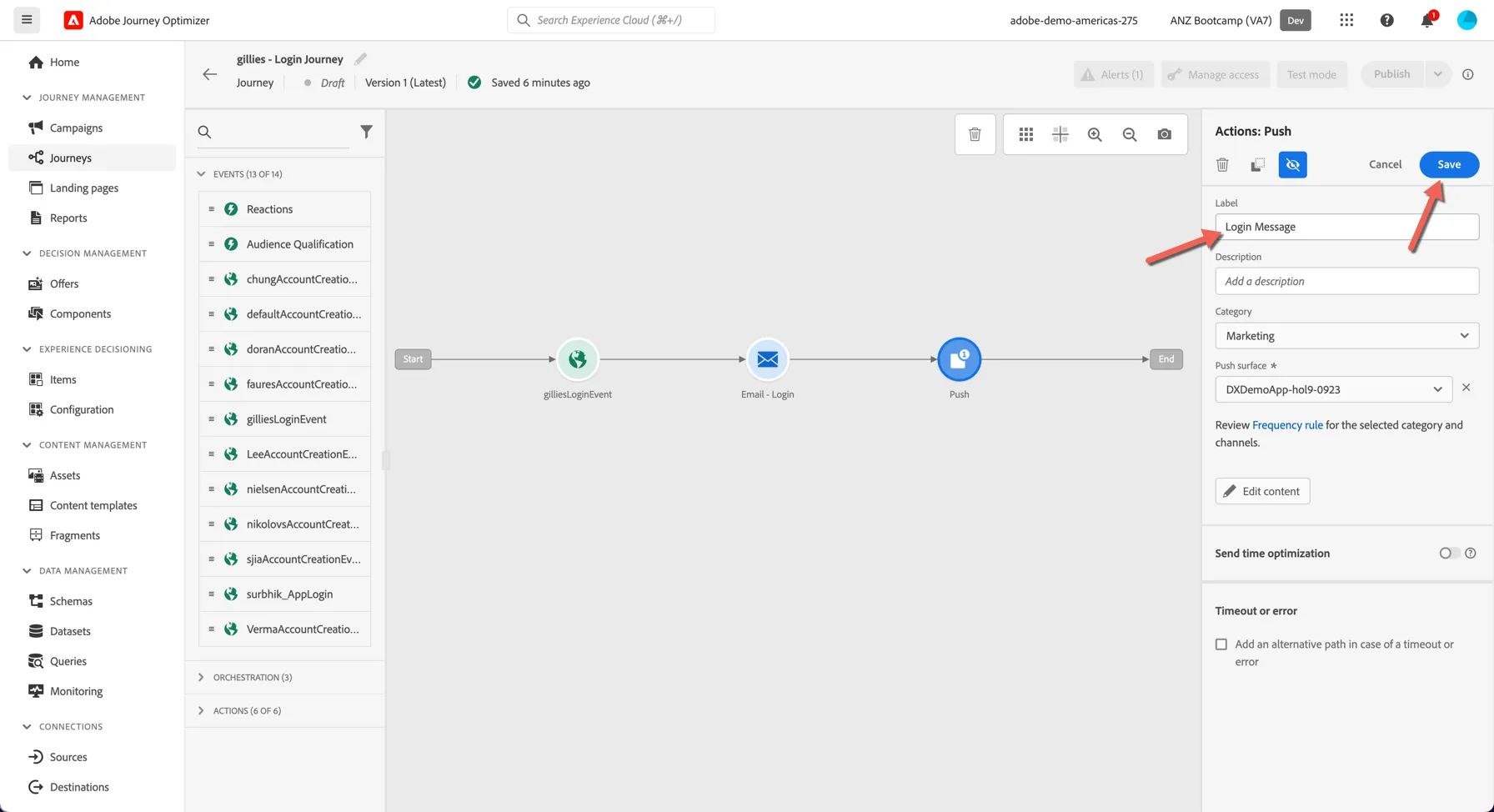The image size is (1494, 812).
Task: View notifications bell
Action: tap(1427, 20)
